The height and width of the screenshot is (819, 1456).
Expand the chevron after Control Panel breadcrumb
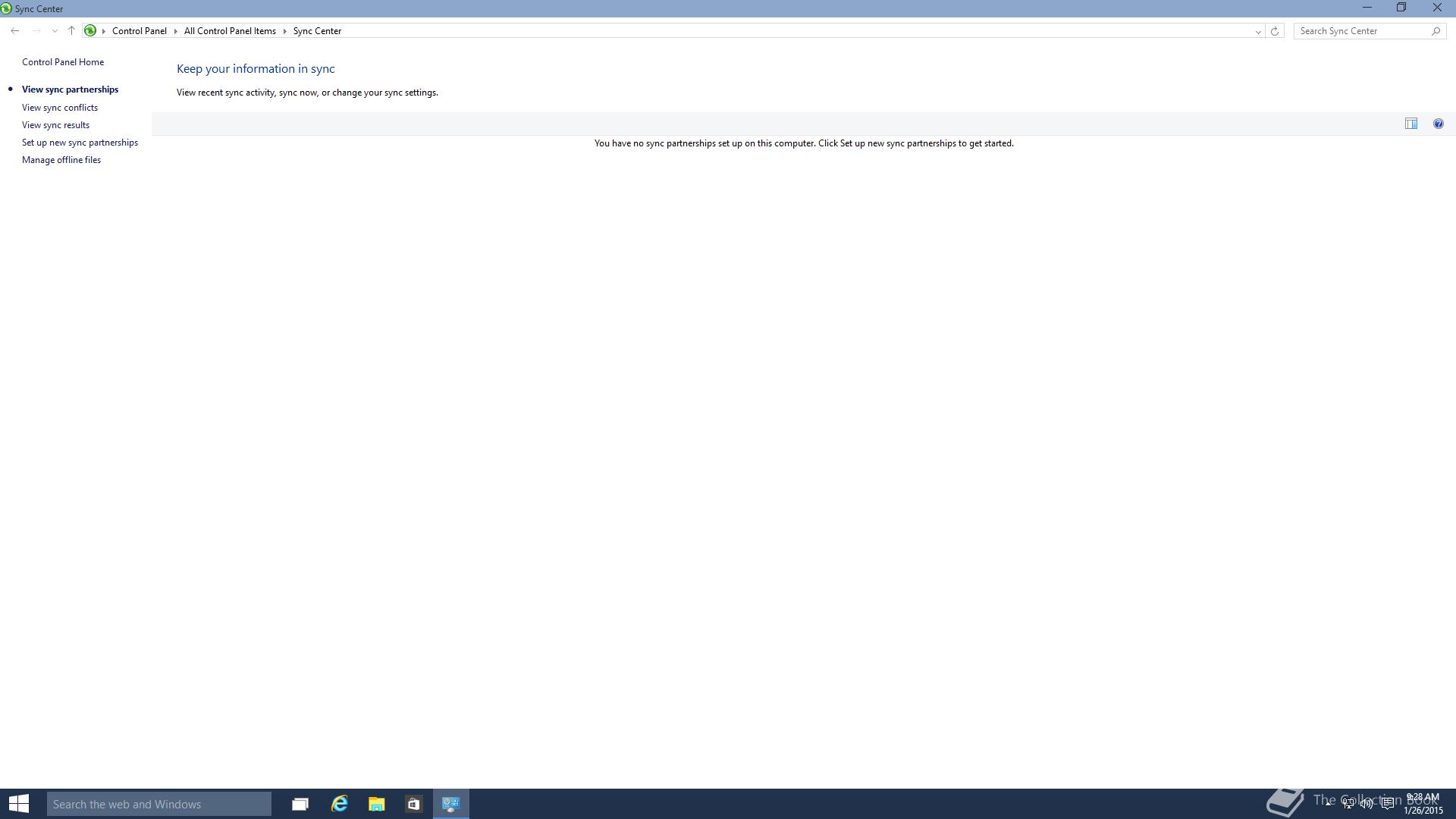click(175, 31)
